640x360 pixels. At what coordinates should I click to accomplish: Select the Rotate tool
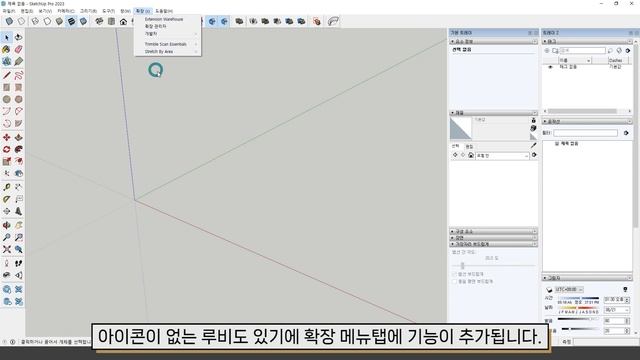7,149
